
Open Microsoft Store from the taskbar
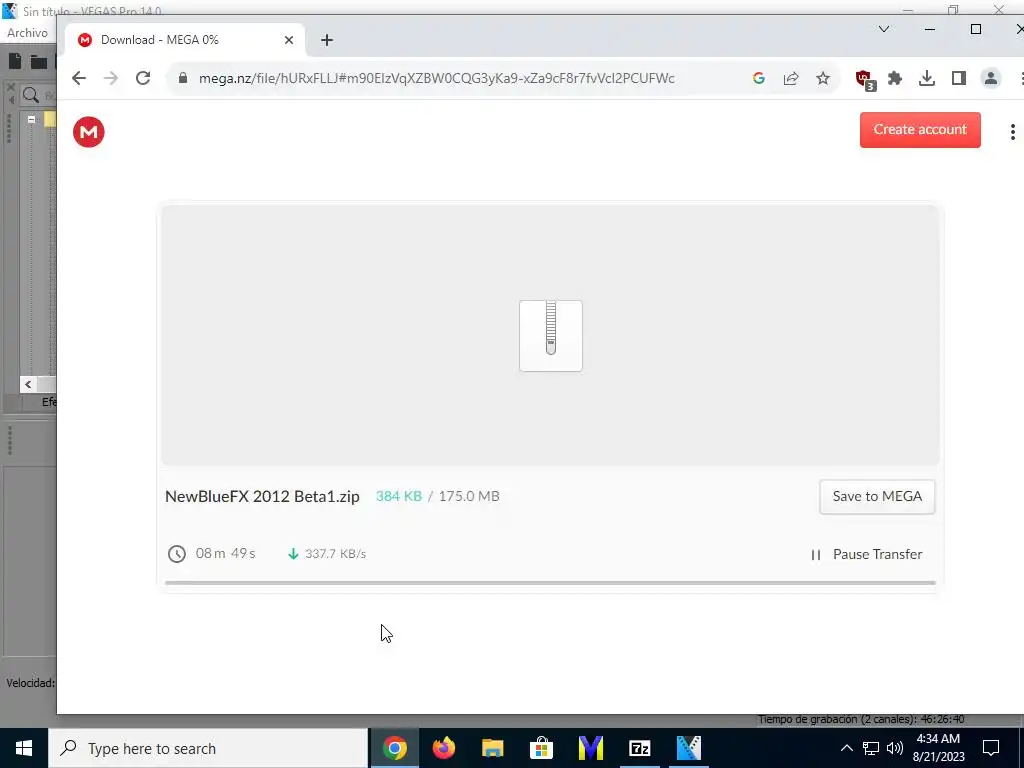pos(541,748)
